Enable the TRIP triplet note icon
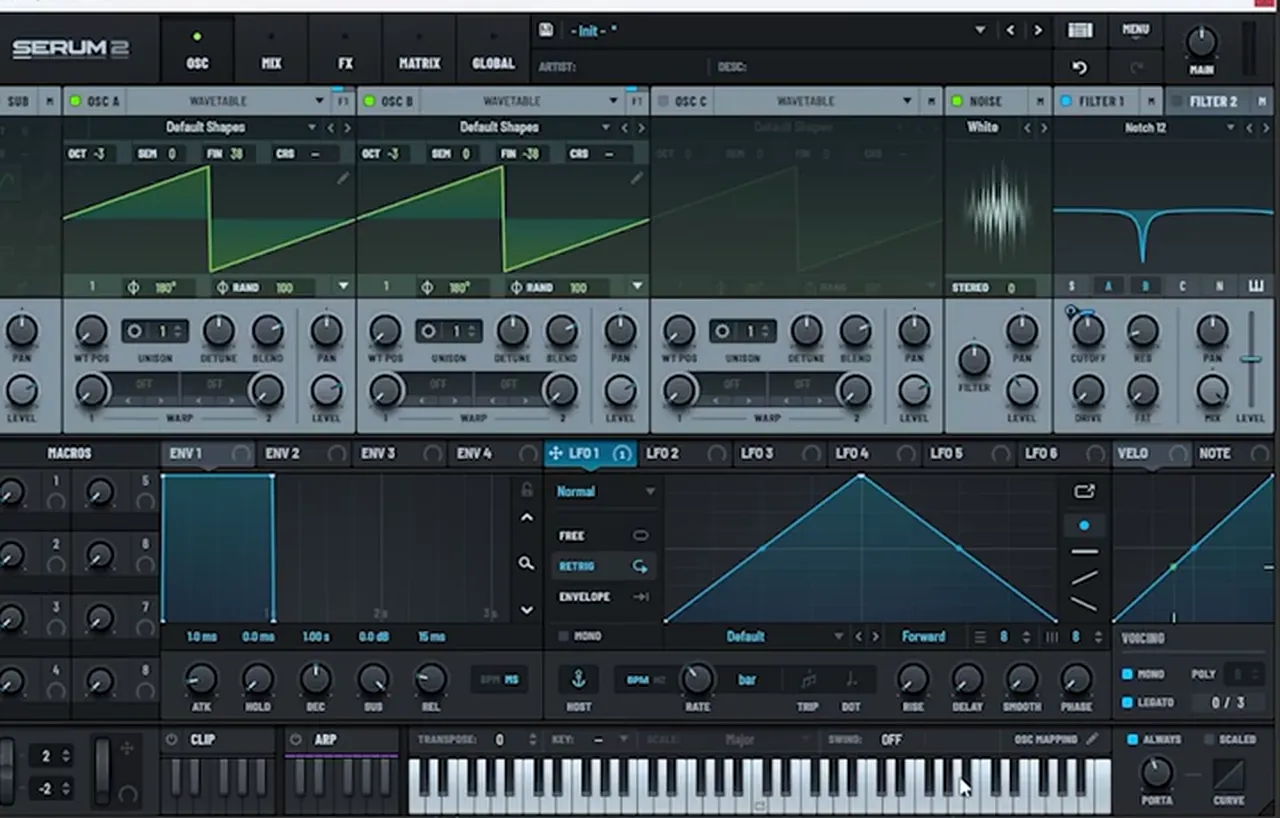Image resolution: width=1280 pixels, height=818 pixels. tap(808, 680)
